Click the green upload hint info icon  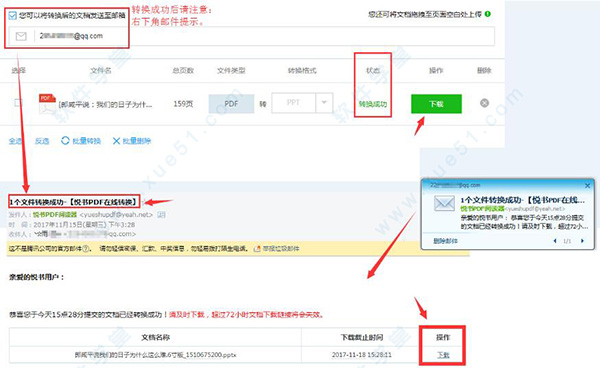[488, 14]
